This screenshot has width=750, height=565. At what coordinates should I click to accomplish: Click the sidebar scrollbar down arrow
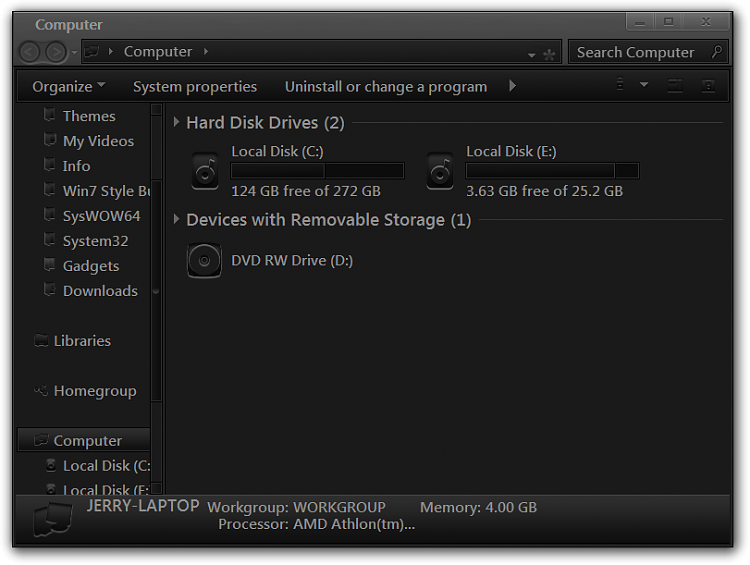(x=156, y=488)
